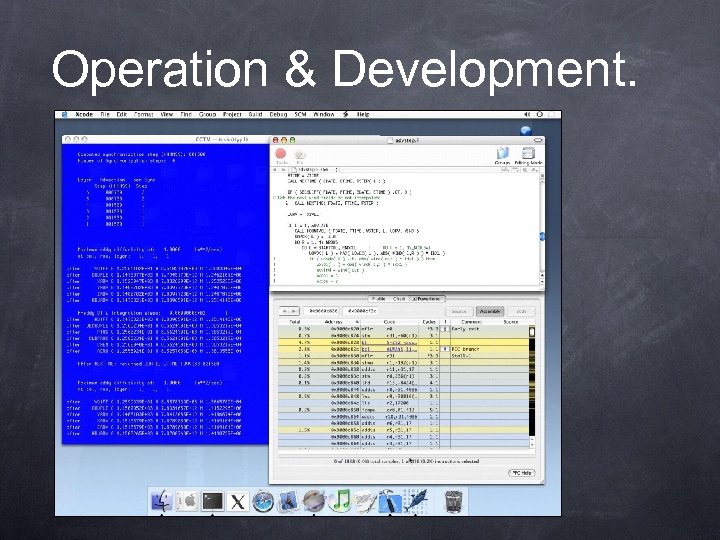Click the scripts menu icon
This screenshot has height=540, width=720.
click(x=345, y=114)
